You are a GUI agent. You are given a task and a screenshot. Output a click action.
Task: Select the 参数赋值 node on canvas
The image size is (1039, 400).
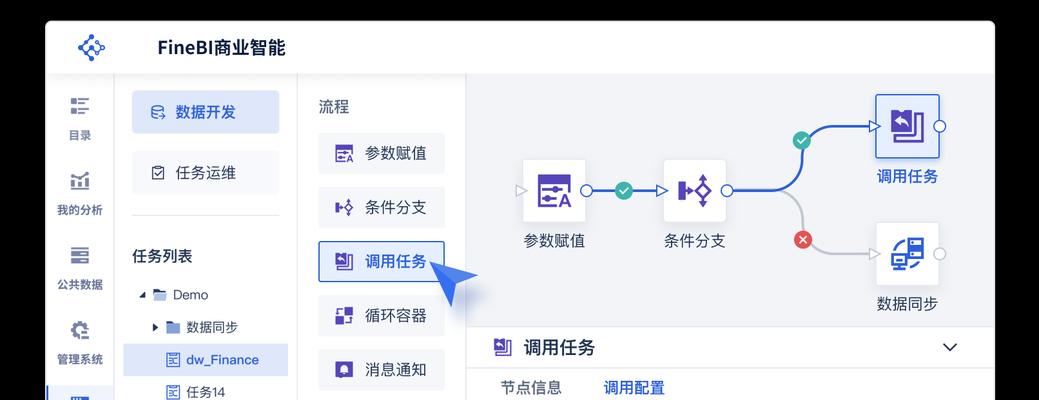coord(554,191)
